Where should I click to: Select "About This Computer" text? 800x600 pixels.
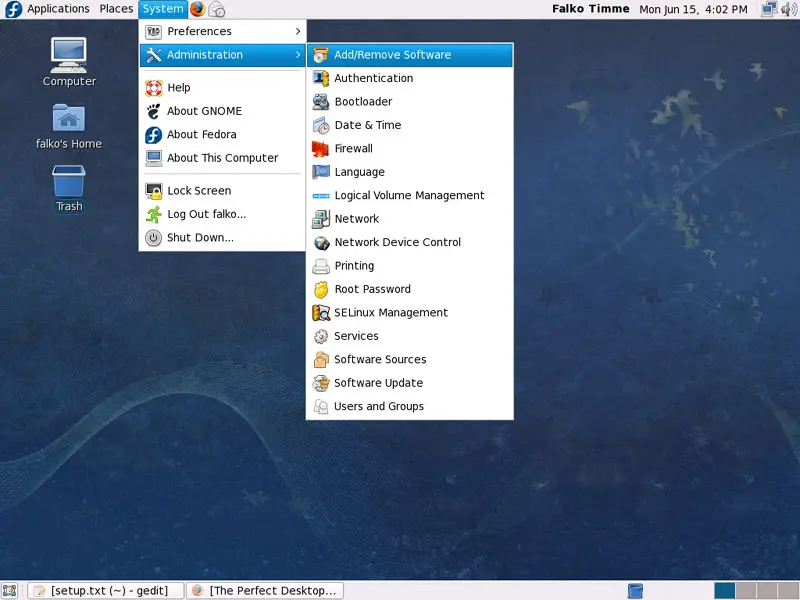[222, 158]
